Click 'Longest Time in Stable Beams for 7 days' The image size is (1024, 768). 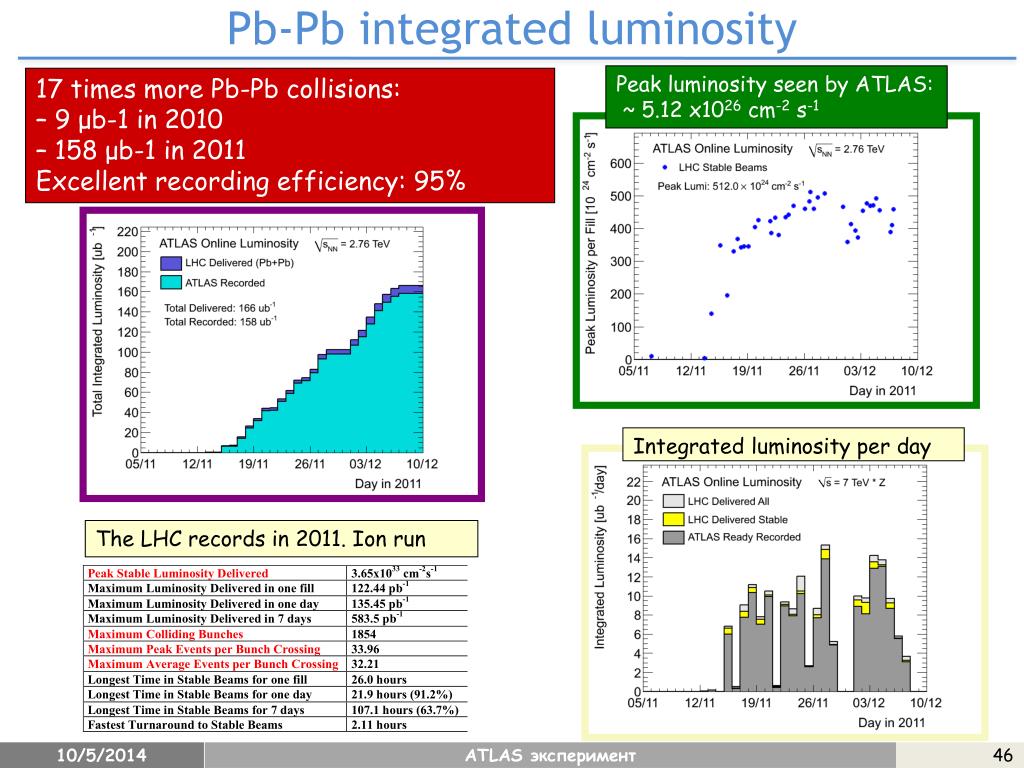(x=196, y=710)
